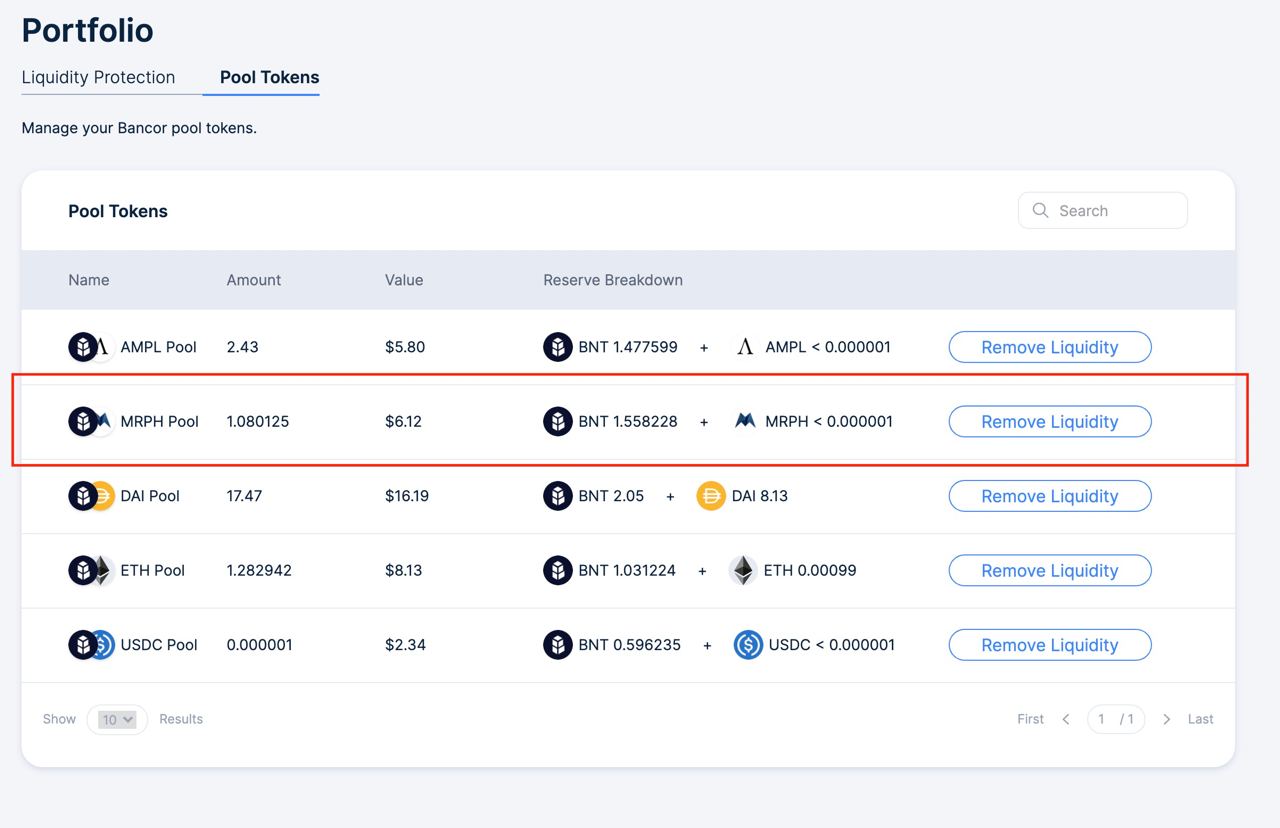The width and height of the screenshot is (1280, 828).
Task: Open the Show results count dropdown
Action: [x=117, y=719]
